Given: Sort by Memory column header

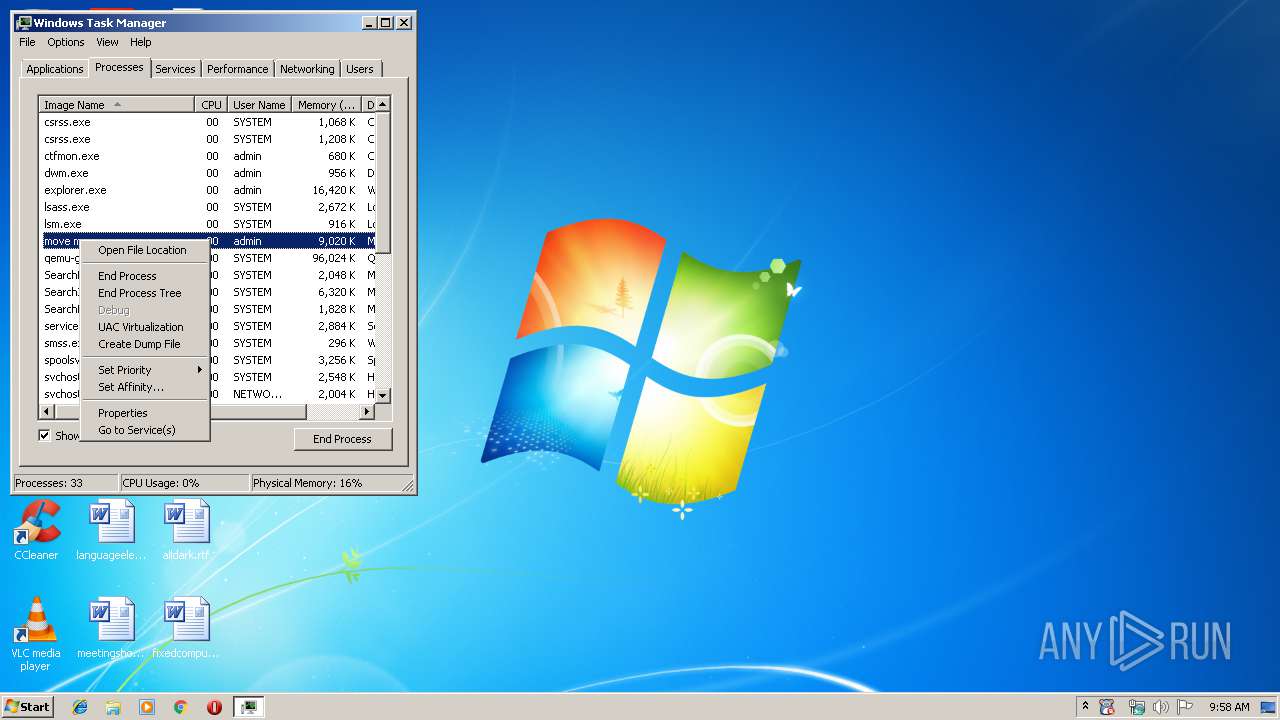Looking at the screenshot, I should coord(327,104).
